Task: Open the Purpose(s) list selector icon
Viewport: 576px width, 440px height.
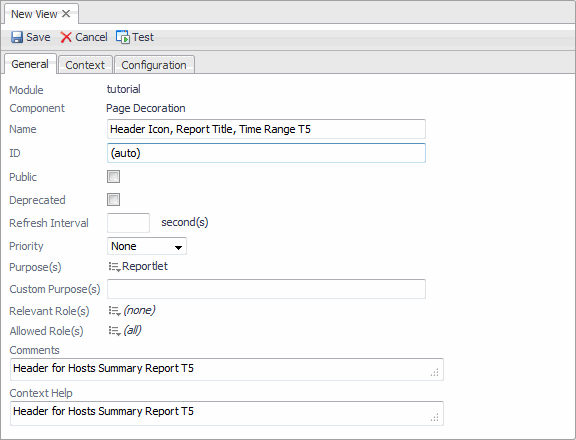Action: click(x=115, y=267)
